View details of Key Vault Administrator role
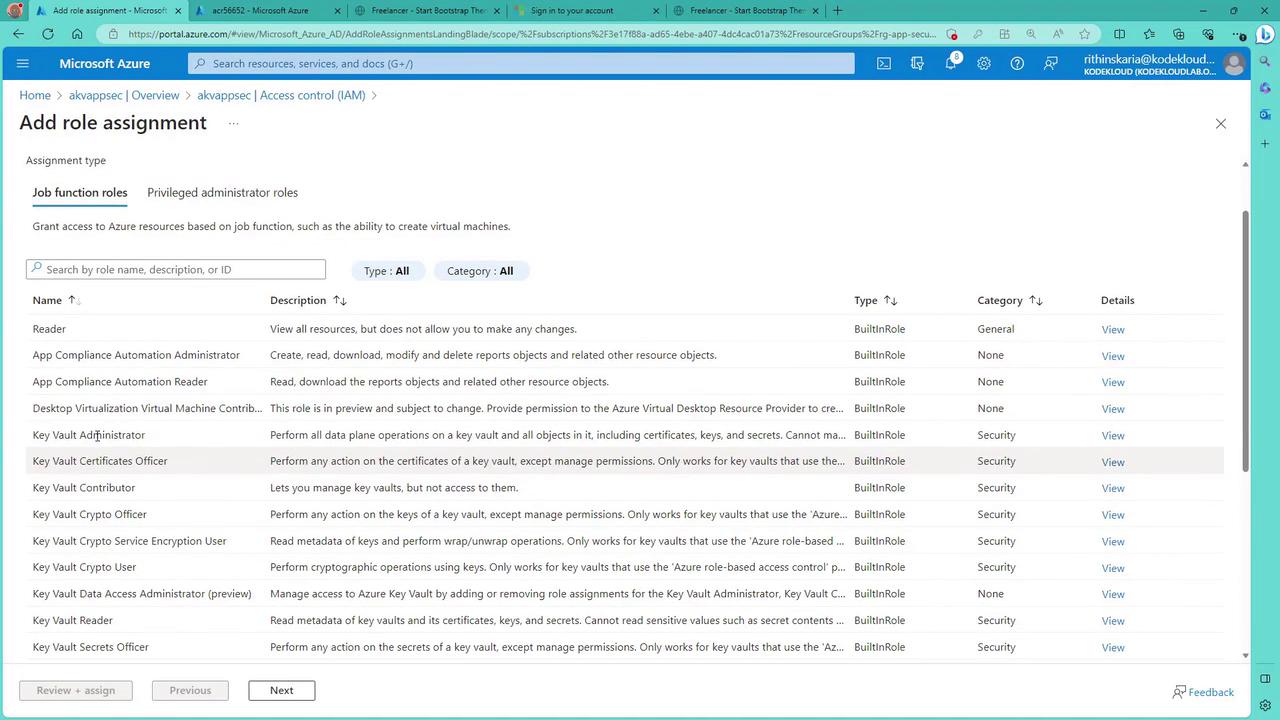The width and height of the screenshot is (1280, 720). [1113, 435]
